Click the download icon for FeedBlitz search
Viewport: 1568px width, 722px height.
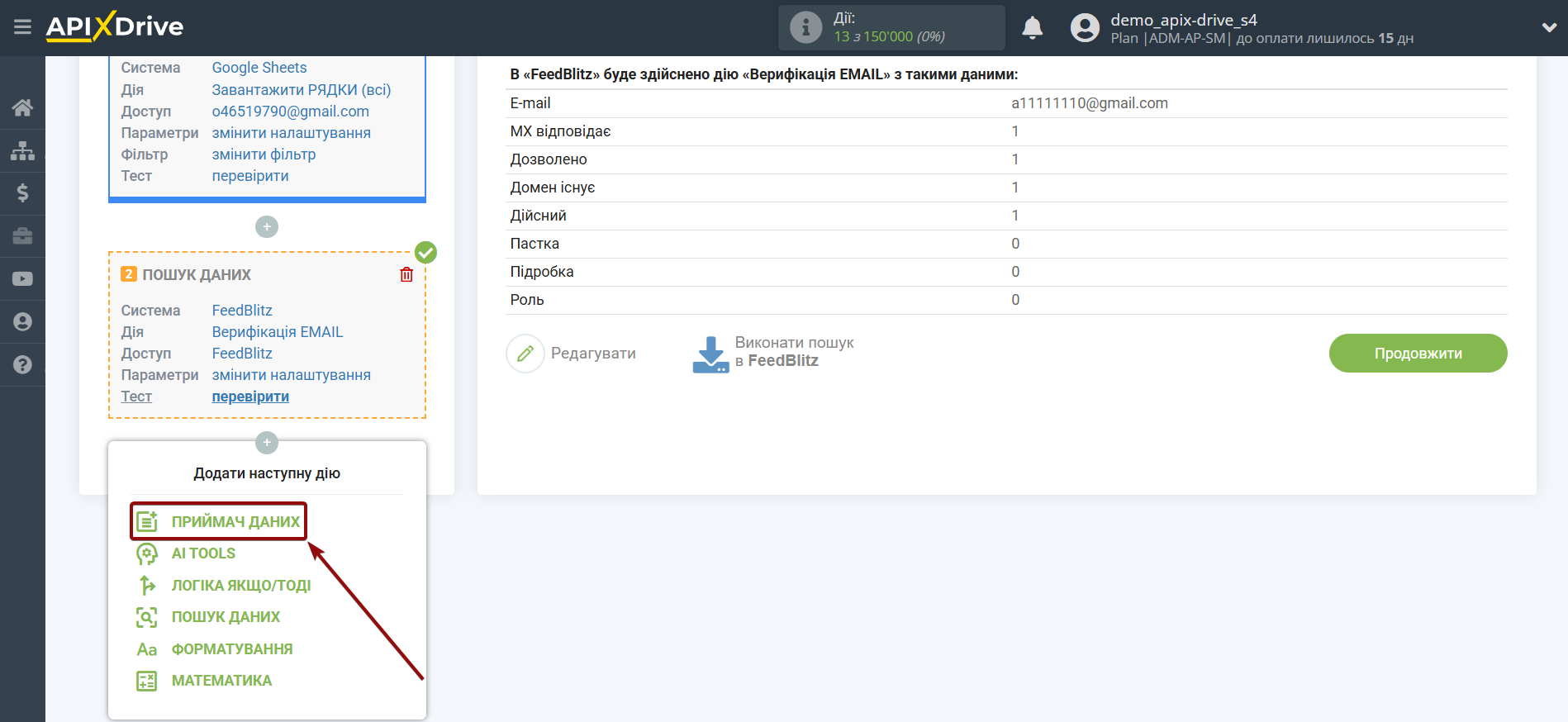[x=710, y=354]
